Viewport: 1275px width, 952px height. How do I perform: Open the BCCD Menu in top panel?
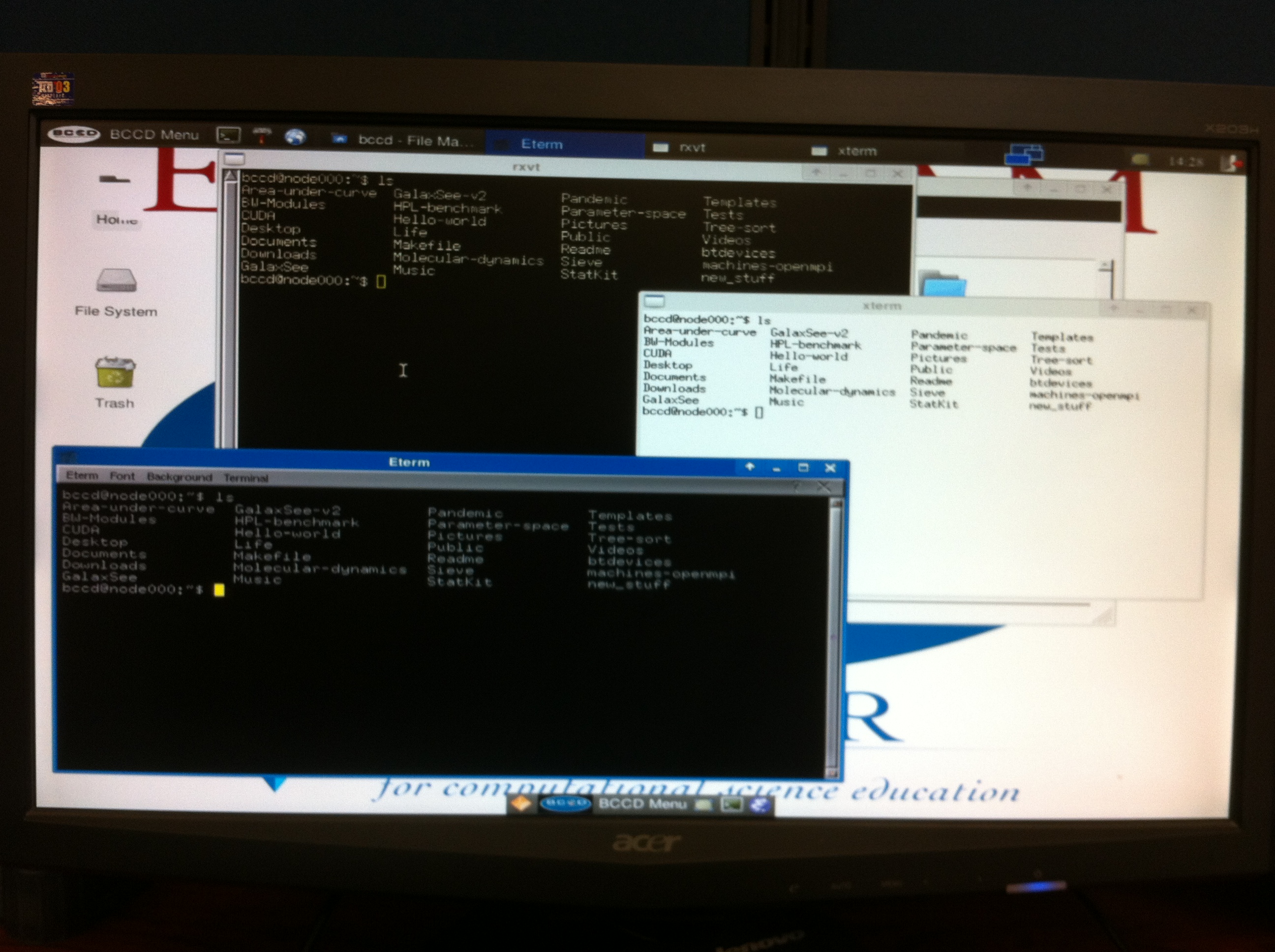[153, 134]
